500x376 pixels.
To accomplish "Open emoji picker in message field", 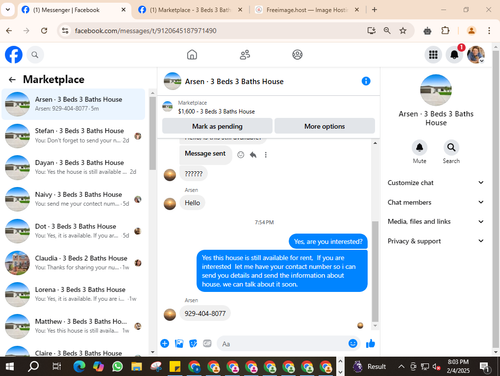I will click(x=353, y=343).
